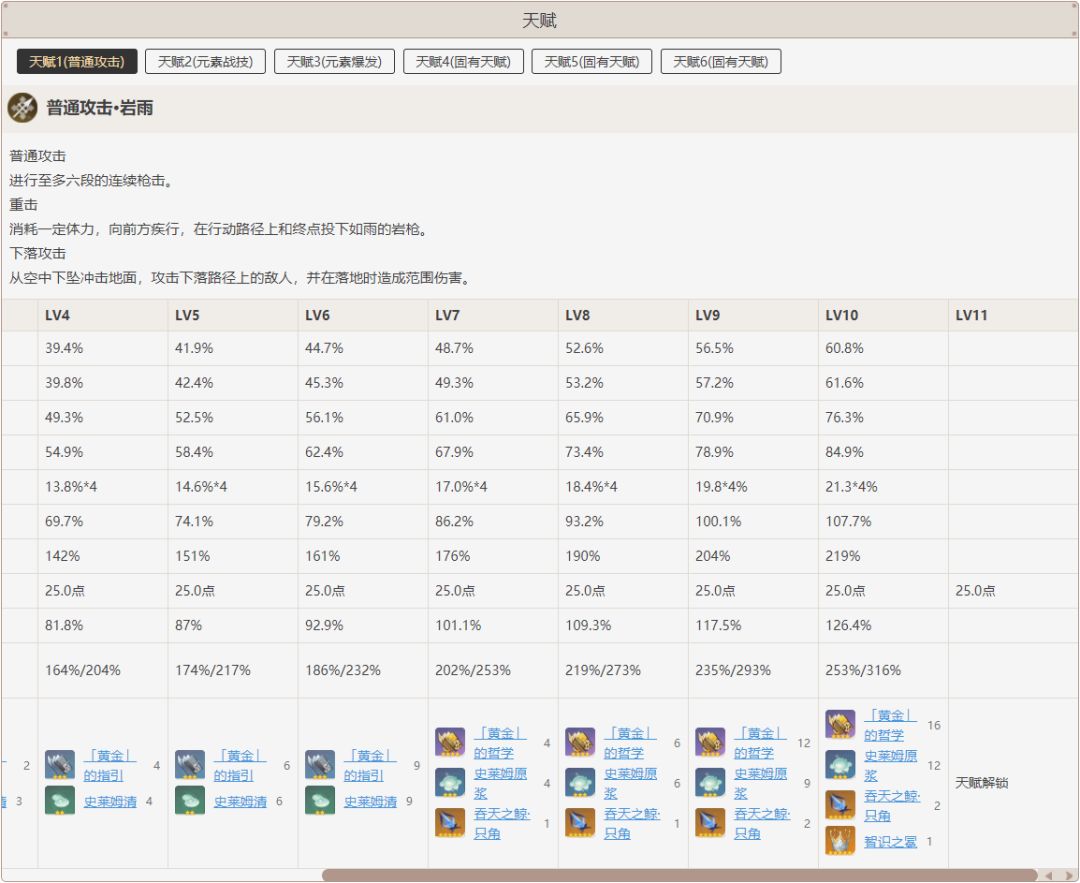Select the 天赋6(固有天赋) tab
The image size is (1080, 883).
tap(720, 61)
